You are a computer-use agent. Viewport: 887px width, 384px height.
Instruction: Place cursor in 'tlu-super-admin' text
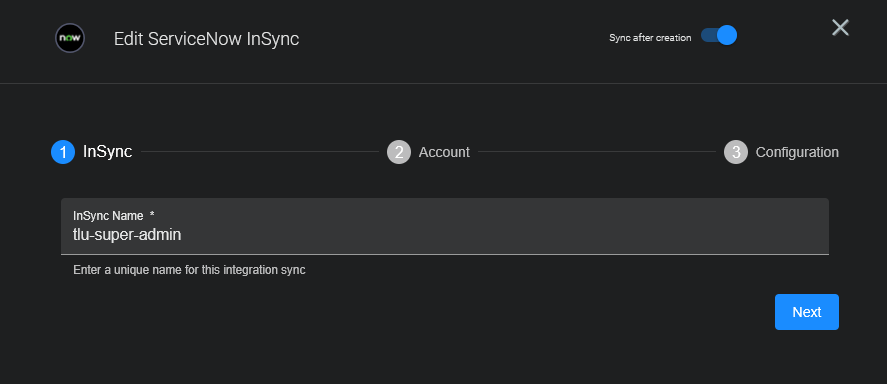(x=127, y=234)
